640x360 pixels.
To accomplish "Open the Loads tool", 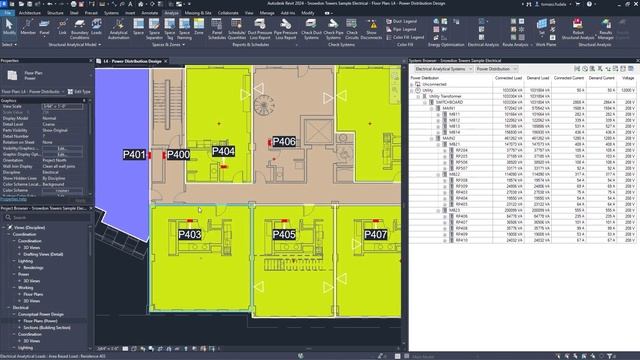I will click(96, 28).
